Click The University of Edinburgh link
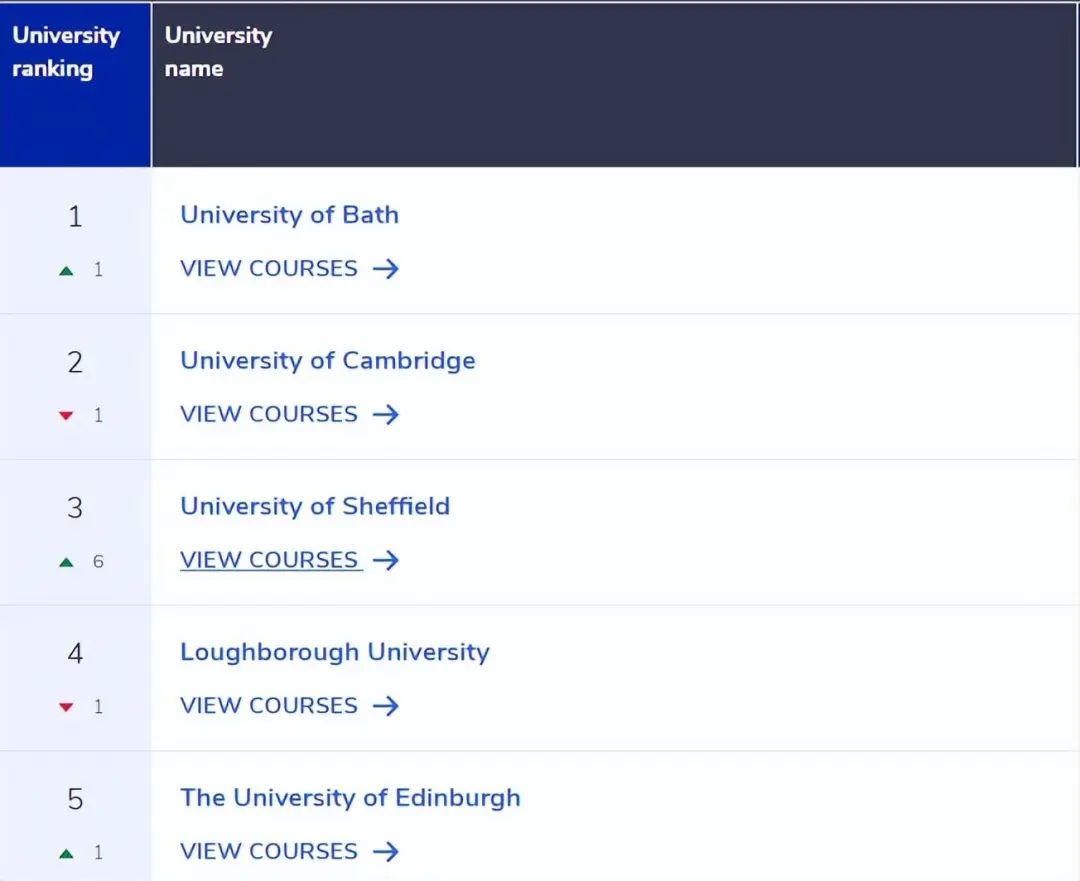Viewport: 1080px width, 881px height. point(350,798)
